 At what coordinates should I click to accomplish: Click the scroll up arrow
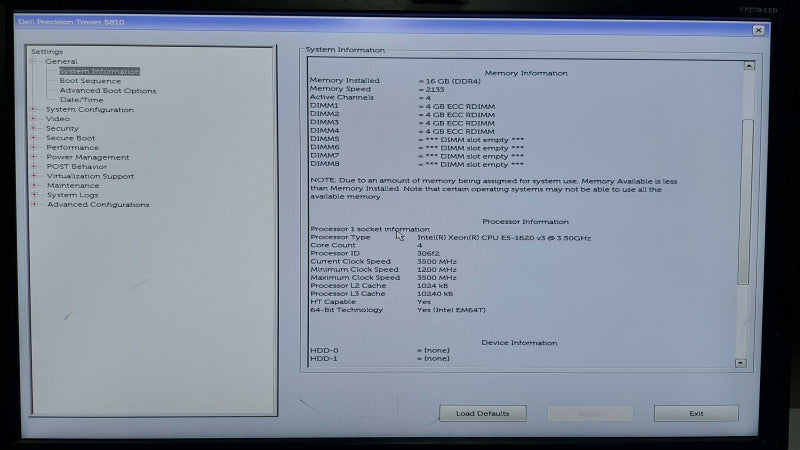coord(748,65)
